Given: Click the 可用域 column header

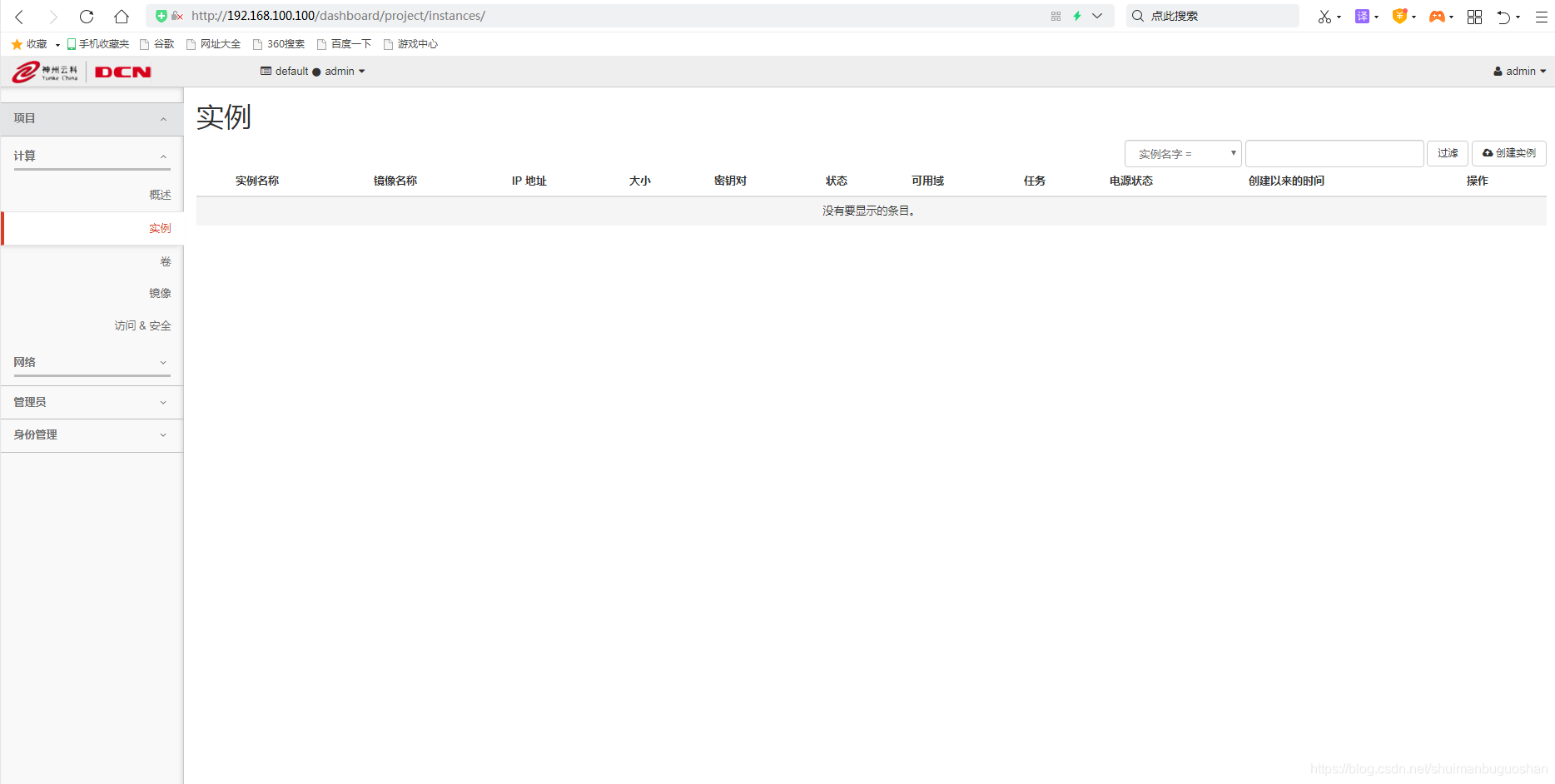Looking at the screenshot, I should pos(927,181).
